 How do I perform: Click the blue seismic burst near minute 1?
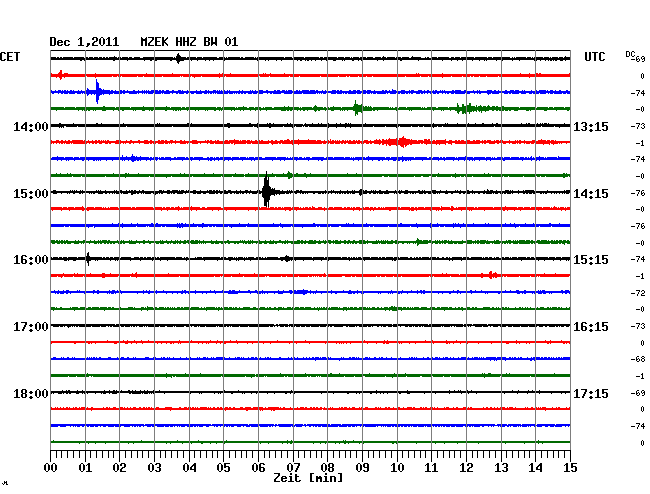tap(97, 92)
